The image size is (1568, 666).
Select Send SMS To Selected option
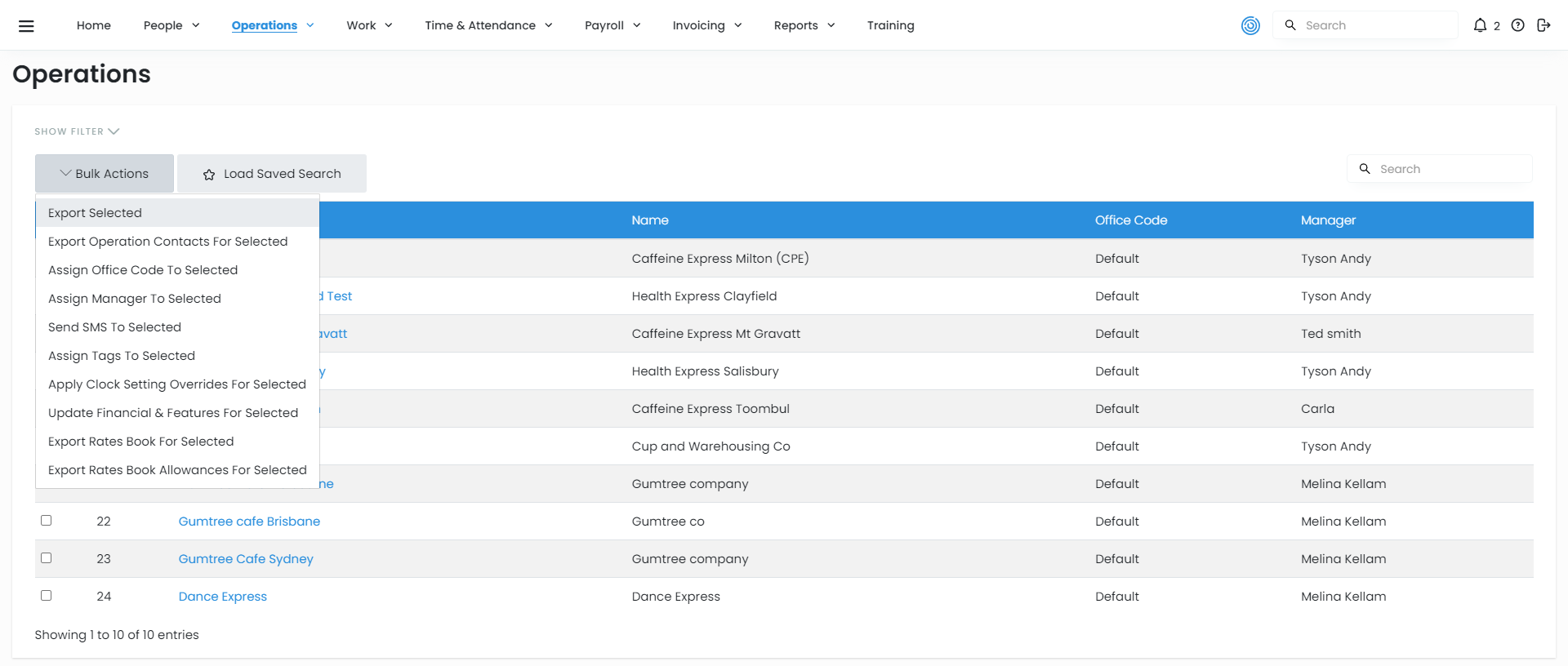[x=114, y=327]
